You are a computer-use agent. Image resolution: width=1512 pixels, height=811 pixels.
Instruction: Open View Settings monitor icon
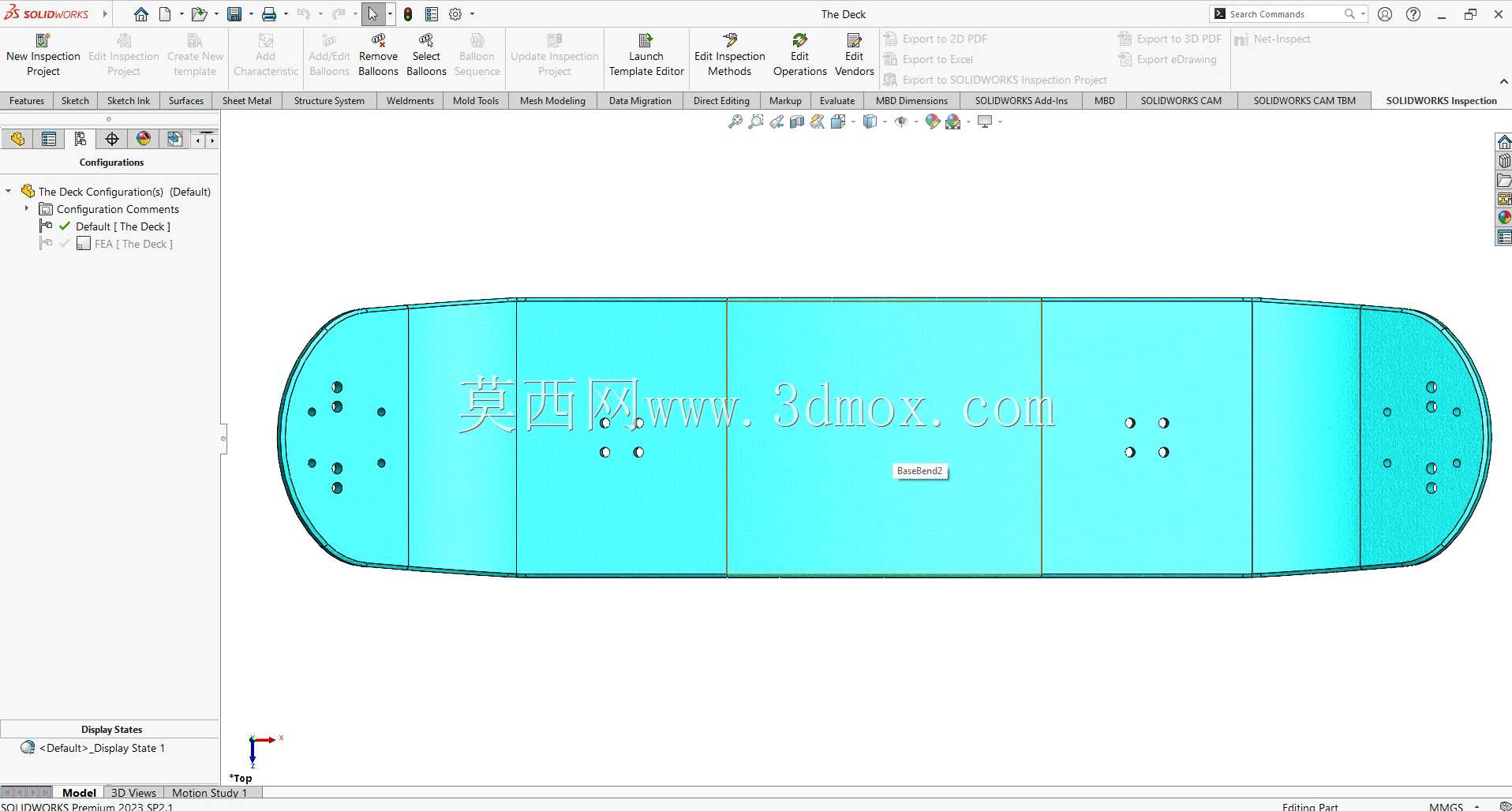point(985,121)
